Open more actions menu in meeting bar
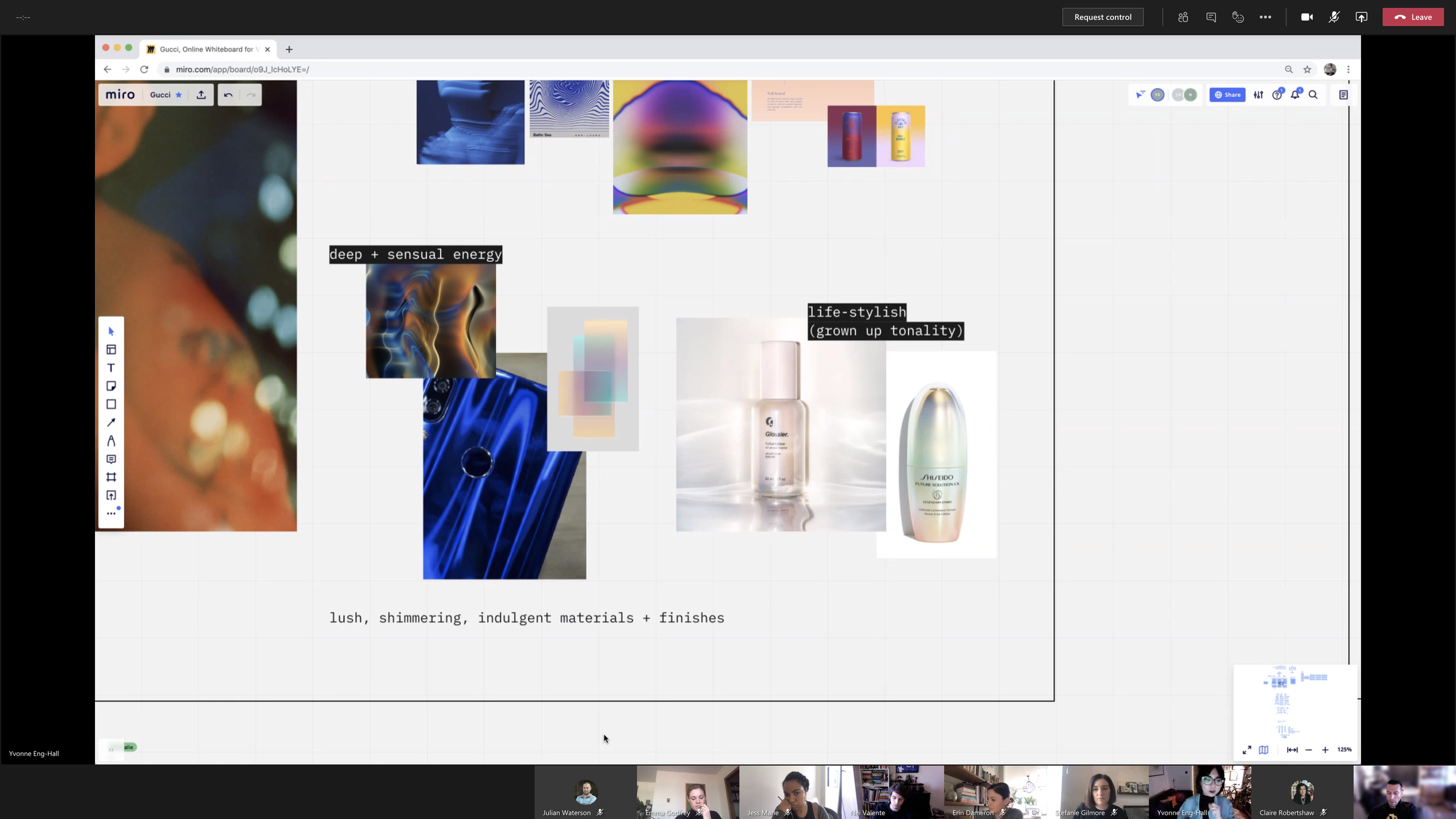Image resolution: width=1456 pixels, height=819 pixels. (1265, 17)
